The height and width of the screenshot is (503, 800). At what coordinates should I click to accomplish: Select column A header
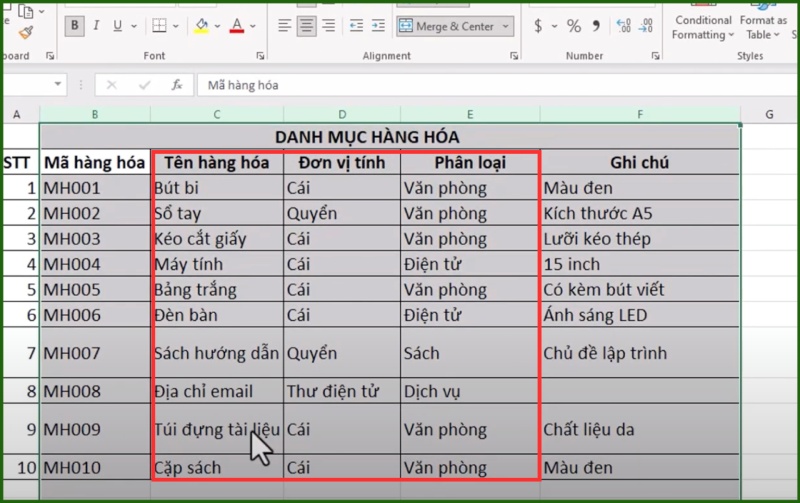tap(17, 115)
